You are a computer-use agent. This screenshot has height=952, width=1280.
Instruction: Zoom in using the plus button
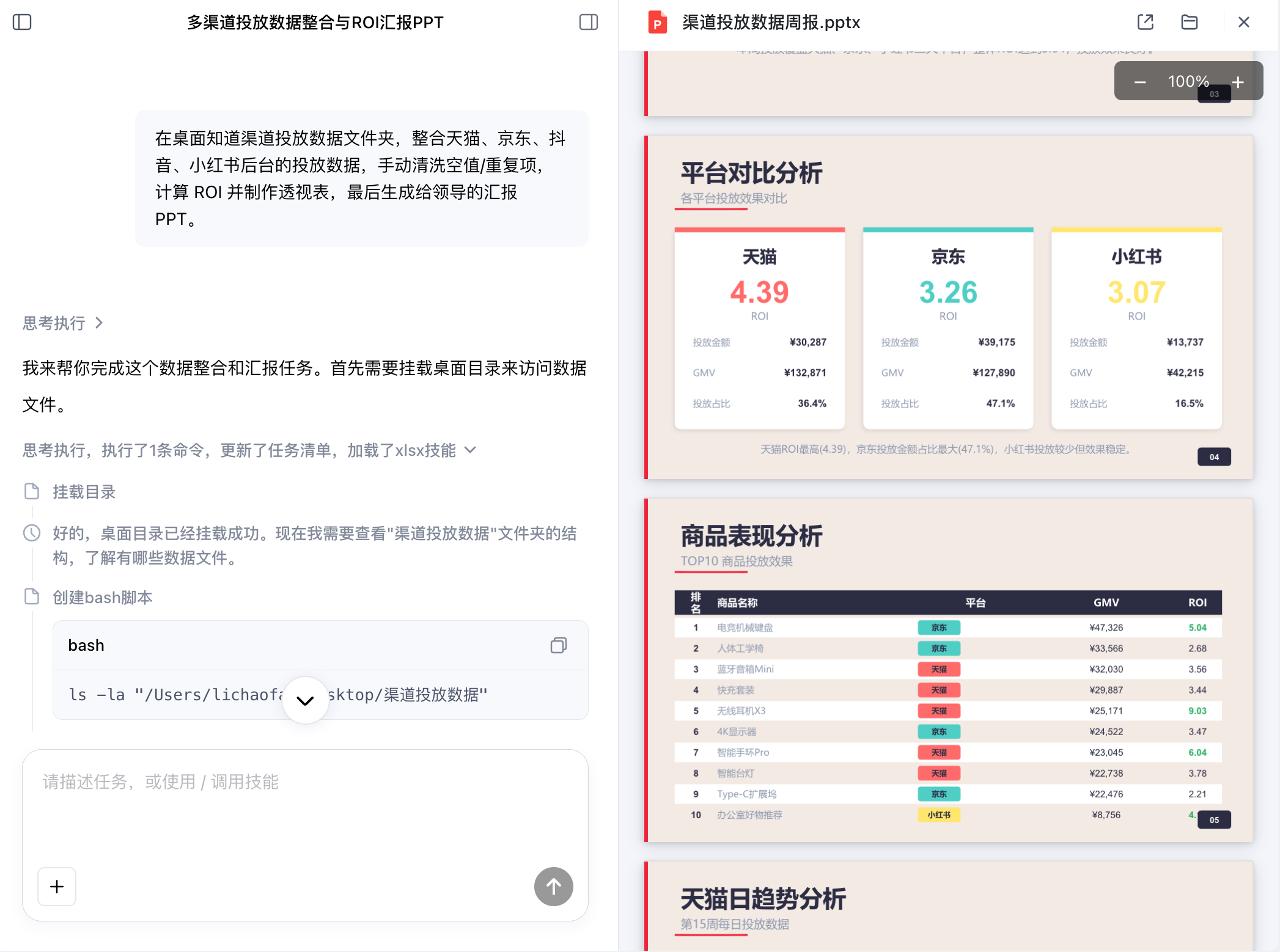[1238, 82]
